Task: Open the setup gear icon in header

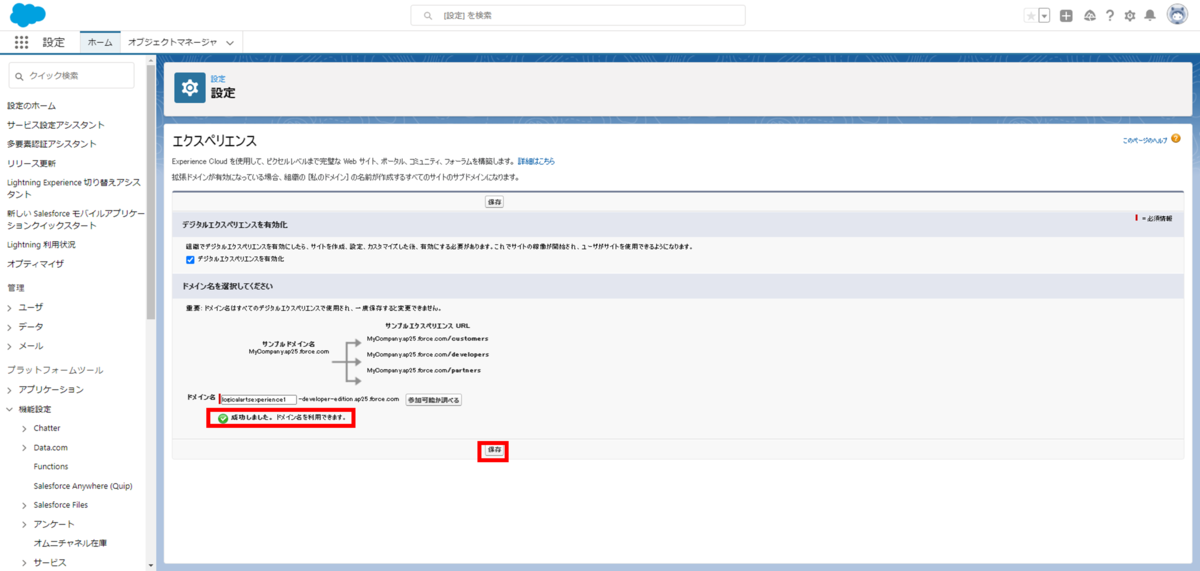Action: (1130, 16)
